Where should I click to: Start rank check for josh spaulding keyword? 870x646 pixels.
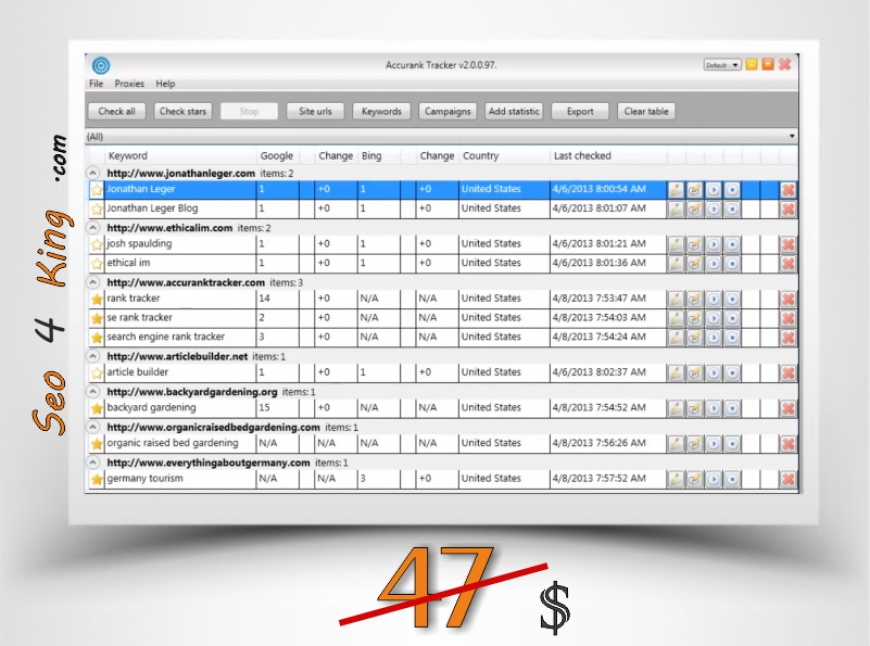click(x=714, y=244)
